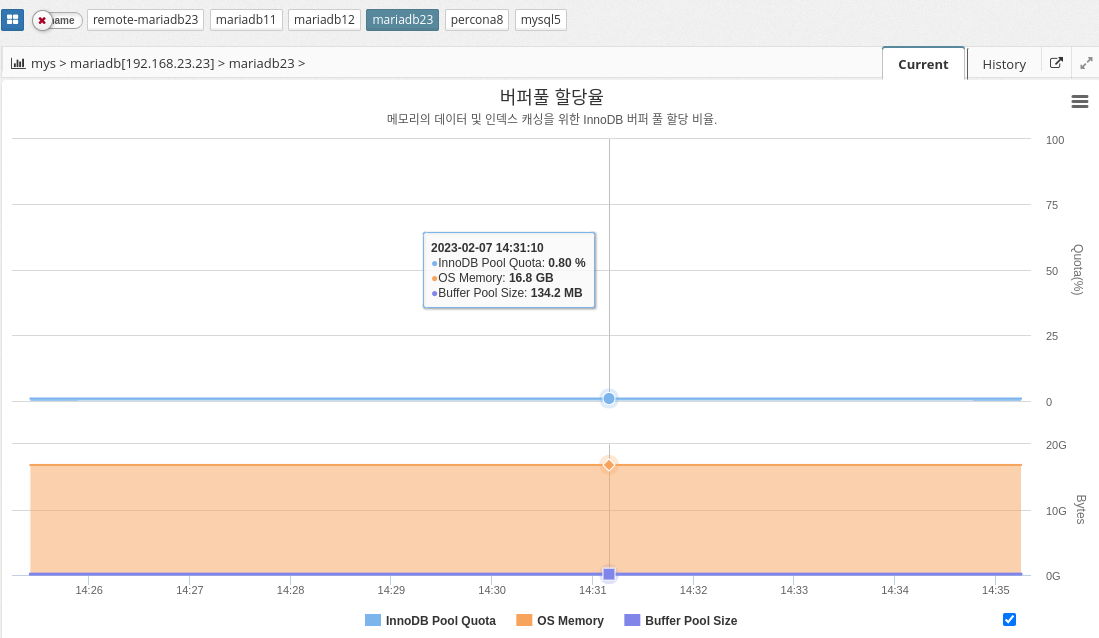The width and height of the screenshot is (1099, 638).
Task: Click the active mariadb23 instance button
Action: point(402,20)
